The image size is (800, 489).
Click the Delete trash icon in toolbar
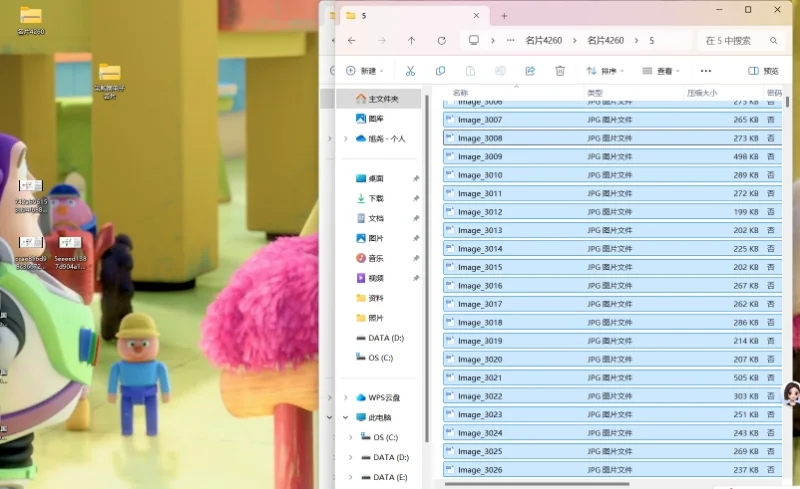(560, 71)
